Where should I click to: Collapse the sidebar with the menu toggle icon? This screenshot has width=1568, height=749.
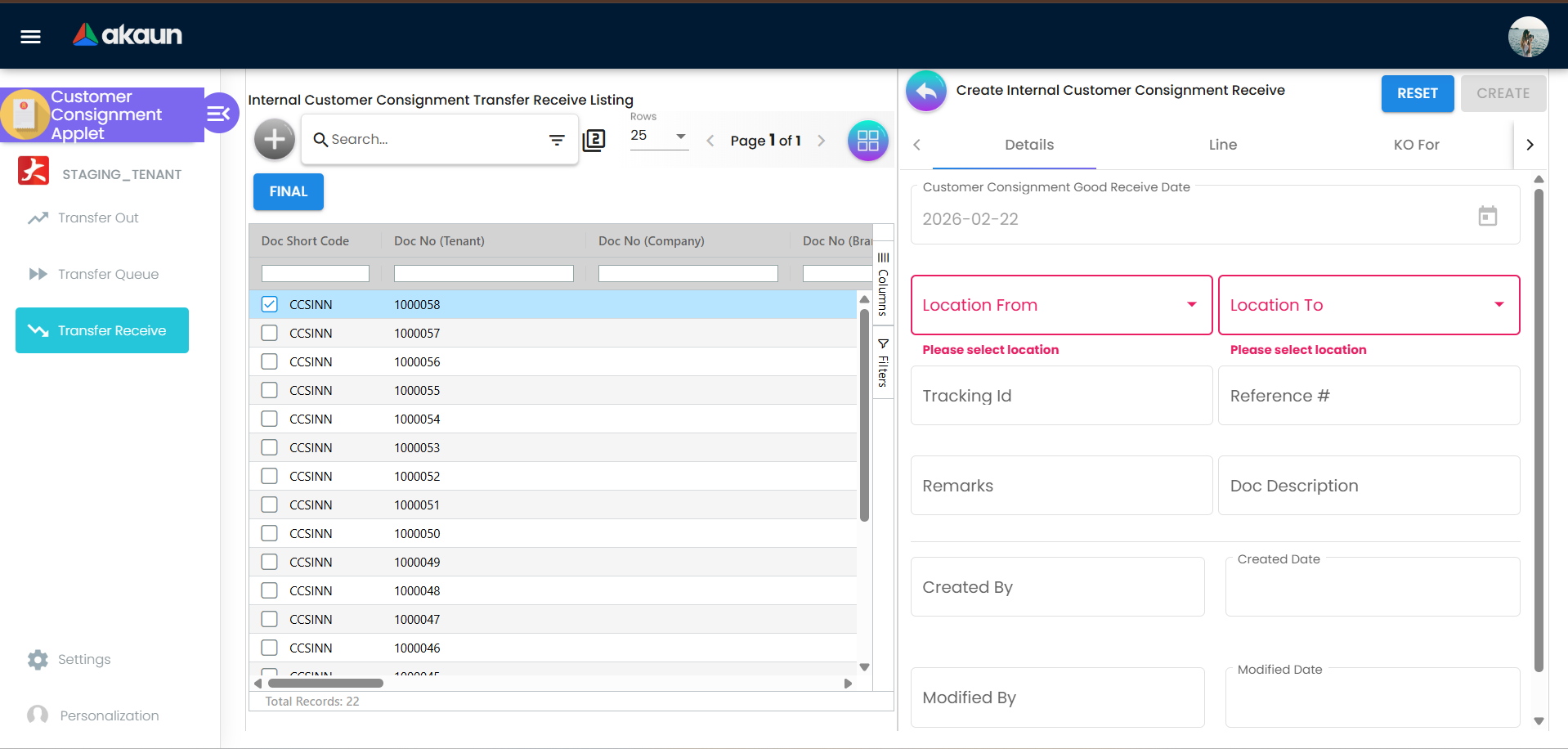coord(218,114)
